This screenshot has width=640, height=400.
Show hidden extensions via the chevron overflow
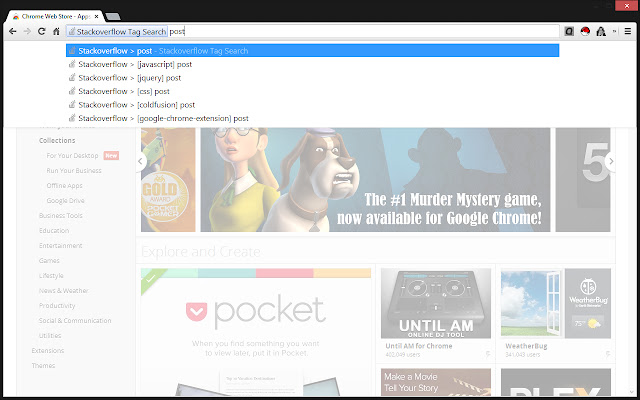coord(614,31)
